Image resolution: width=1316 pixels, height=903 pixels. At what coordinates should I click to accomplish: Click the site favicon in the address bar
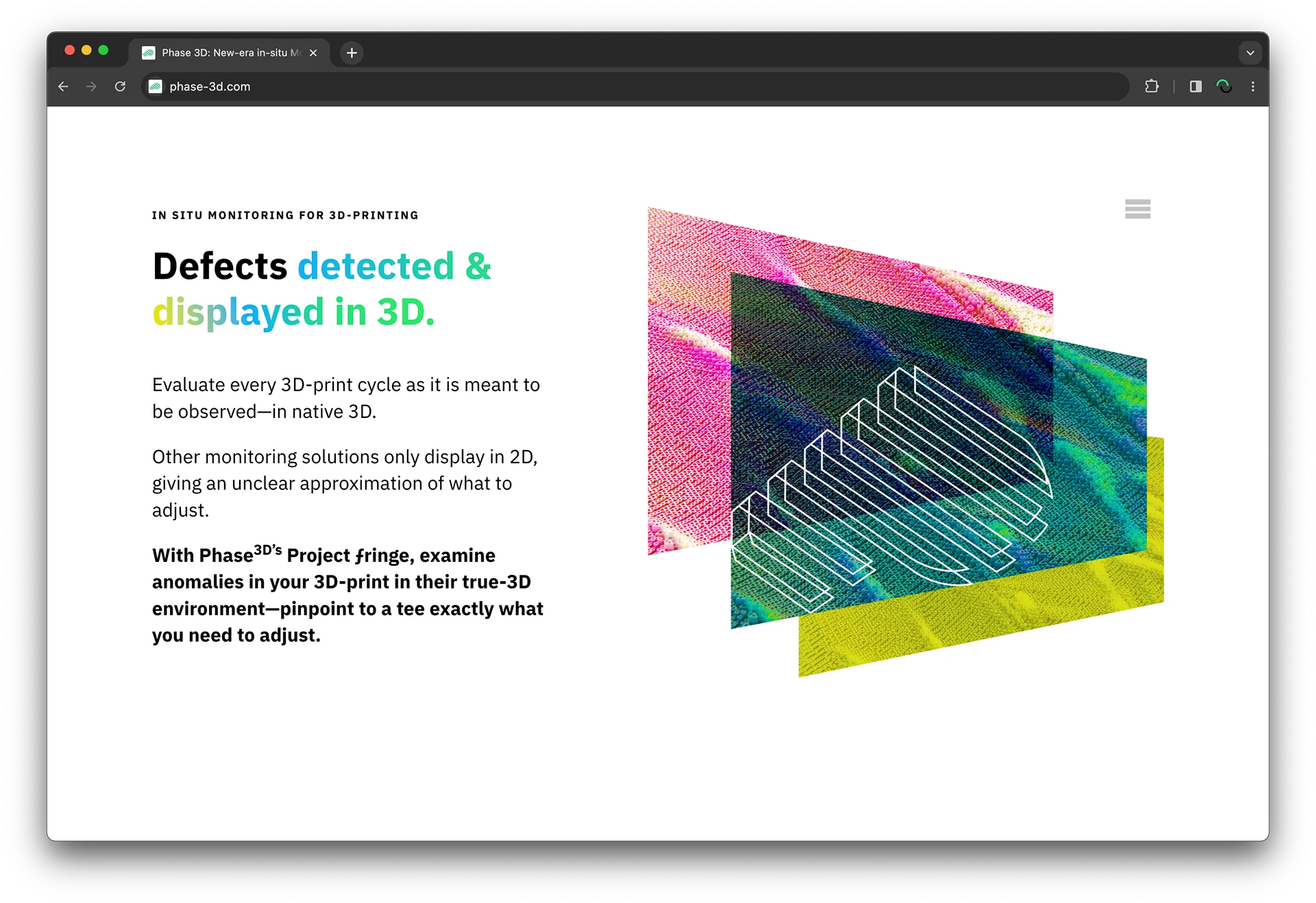[155, 86]
